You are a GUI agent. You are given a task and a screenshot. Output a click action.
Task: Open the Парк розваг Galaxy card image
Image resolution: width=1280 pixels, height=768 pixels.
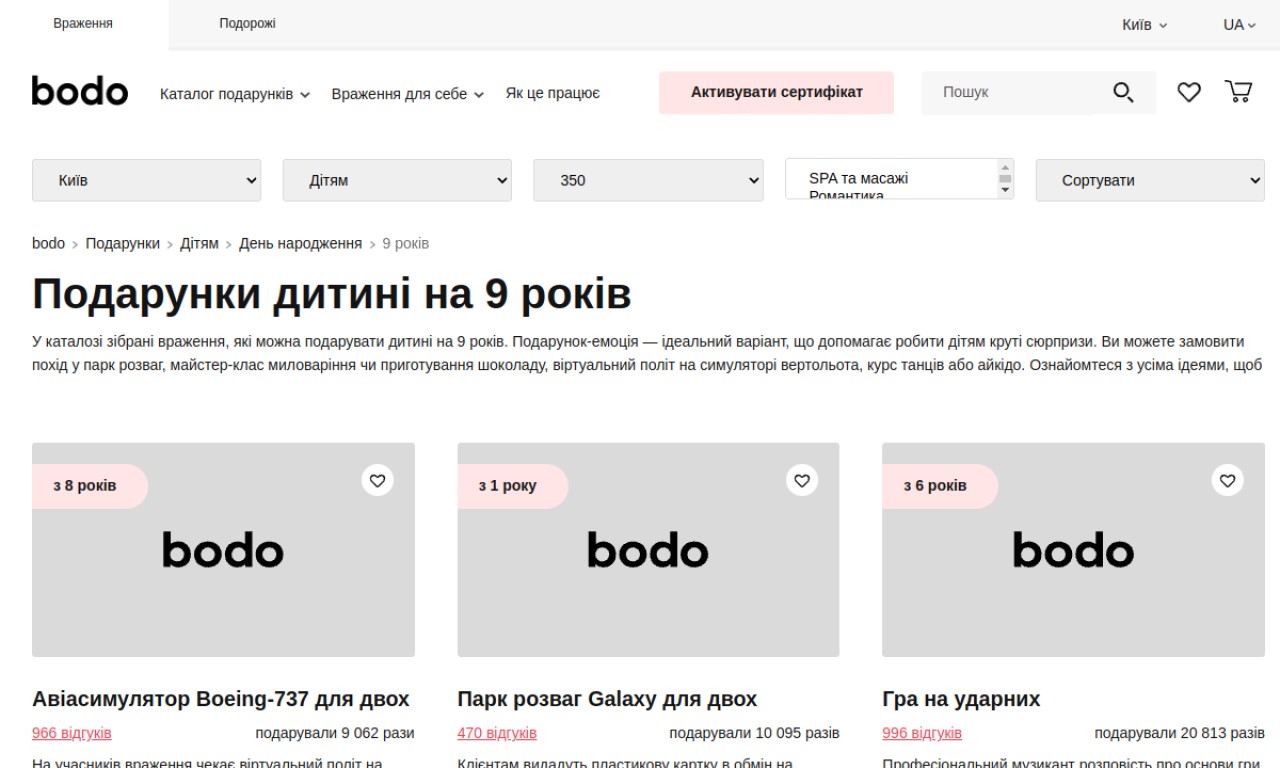(648, 550)
